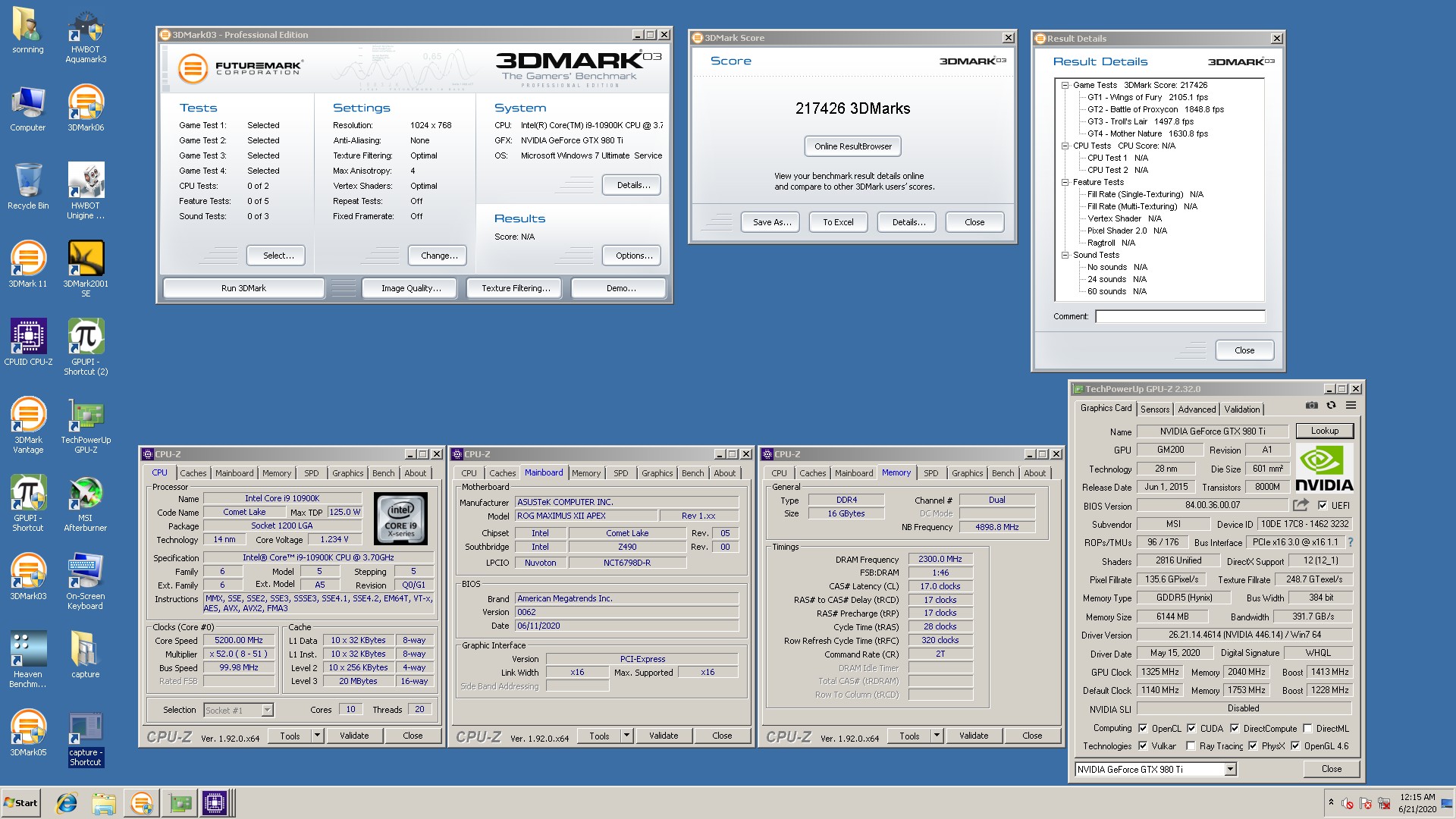Viewport: 1456px width, 819px height.
Task: Open the 3DMark05 desktop shortcut
Action: 28,733
